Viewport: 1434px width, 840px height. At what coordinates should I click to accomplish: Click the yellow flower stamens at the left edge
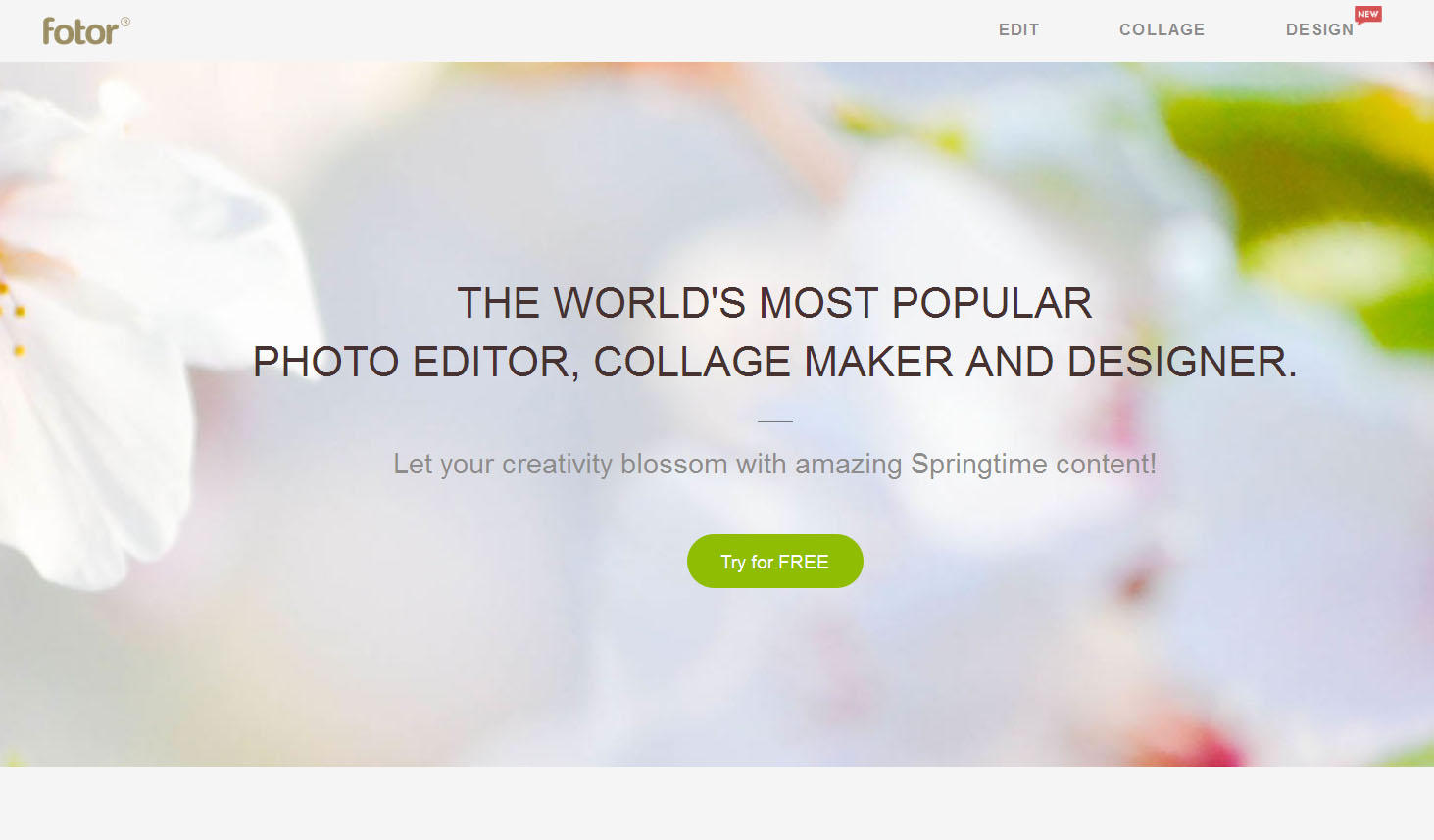click(x=13, y=319)
